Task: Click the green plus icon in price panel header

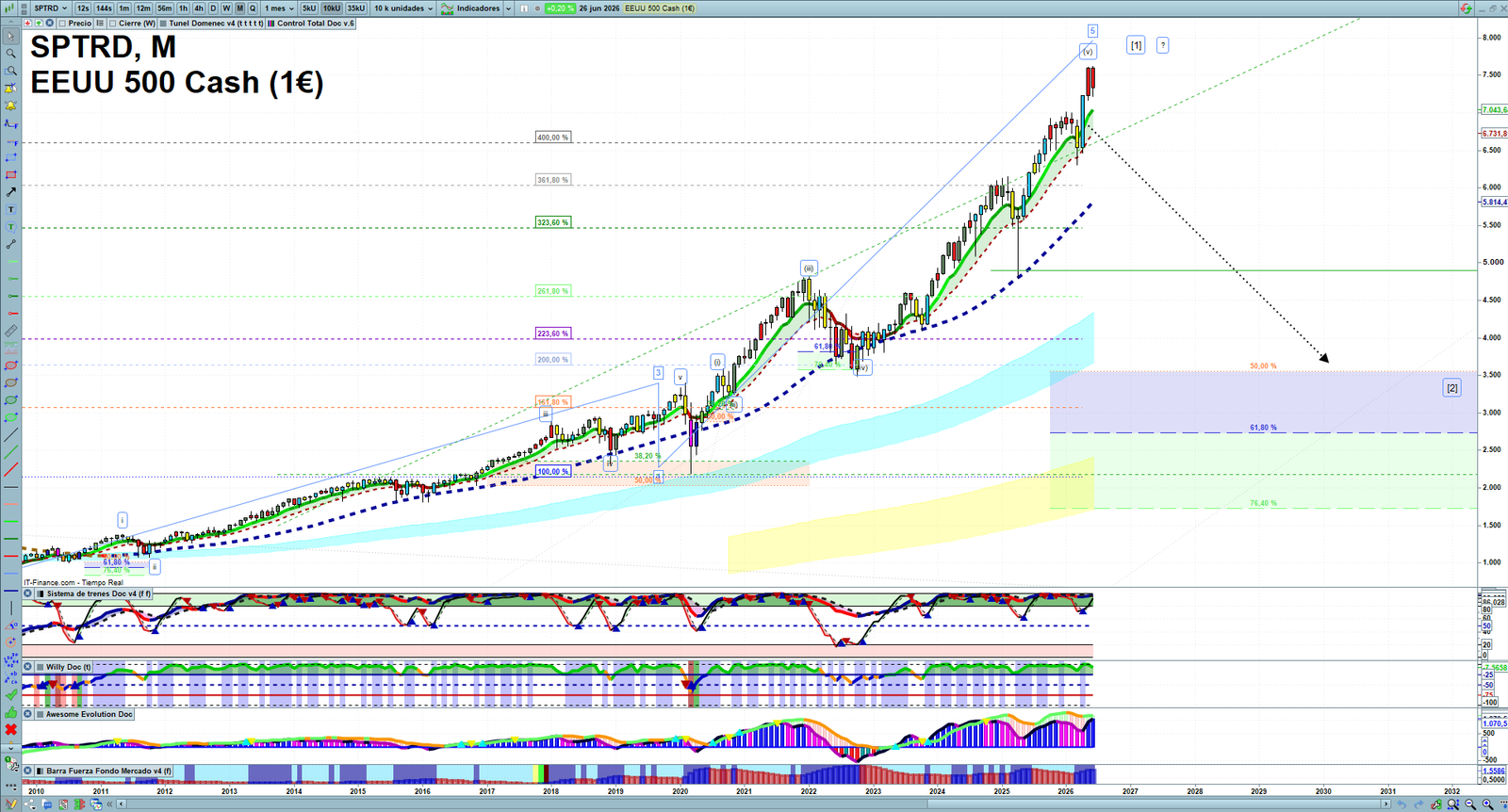Action: pos(39,23)
